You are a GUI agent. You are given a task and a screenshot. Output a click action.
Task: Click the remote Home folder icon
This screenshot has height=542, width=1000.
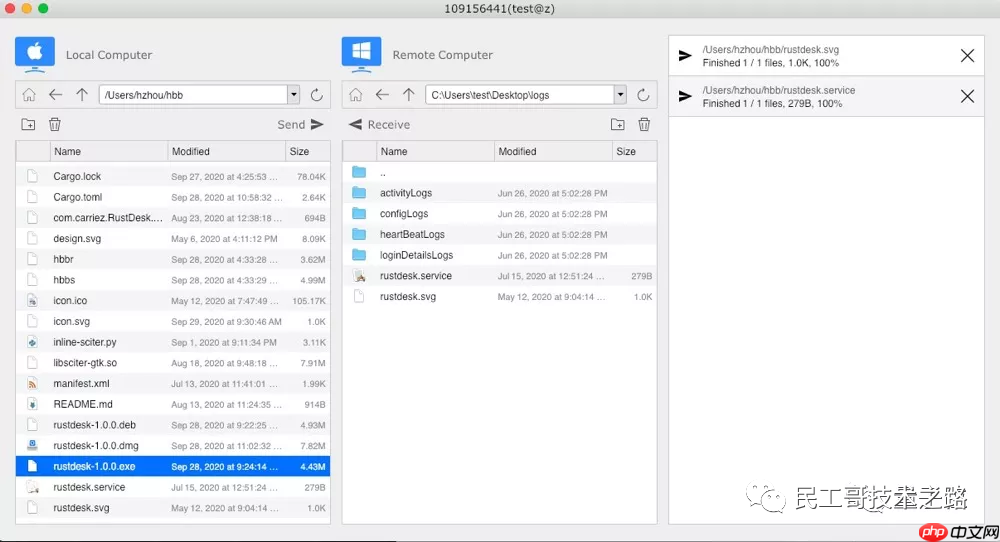356,95
